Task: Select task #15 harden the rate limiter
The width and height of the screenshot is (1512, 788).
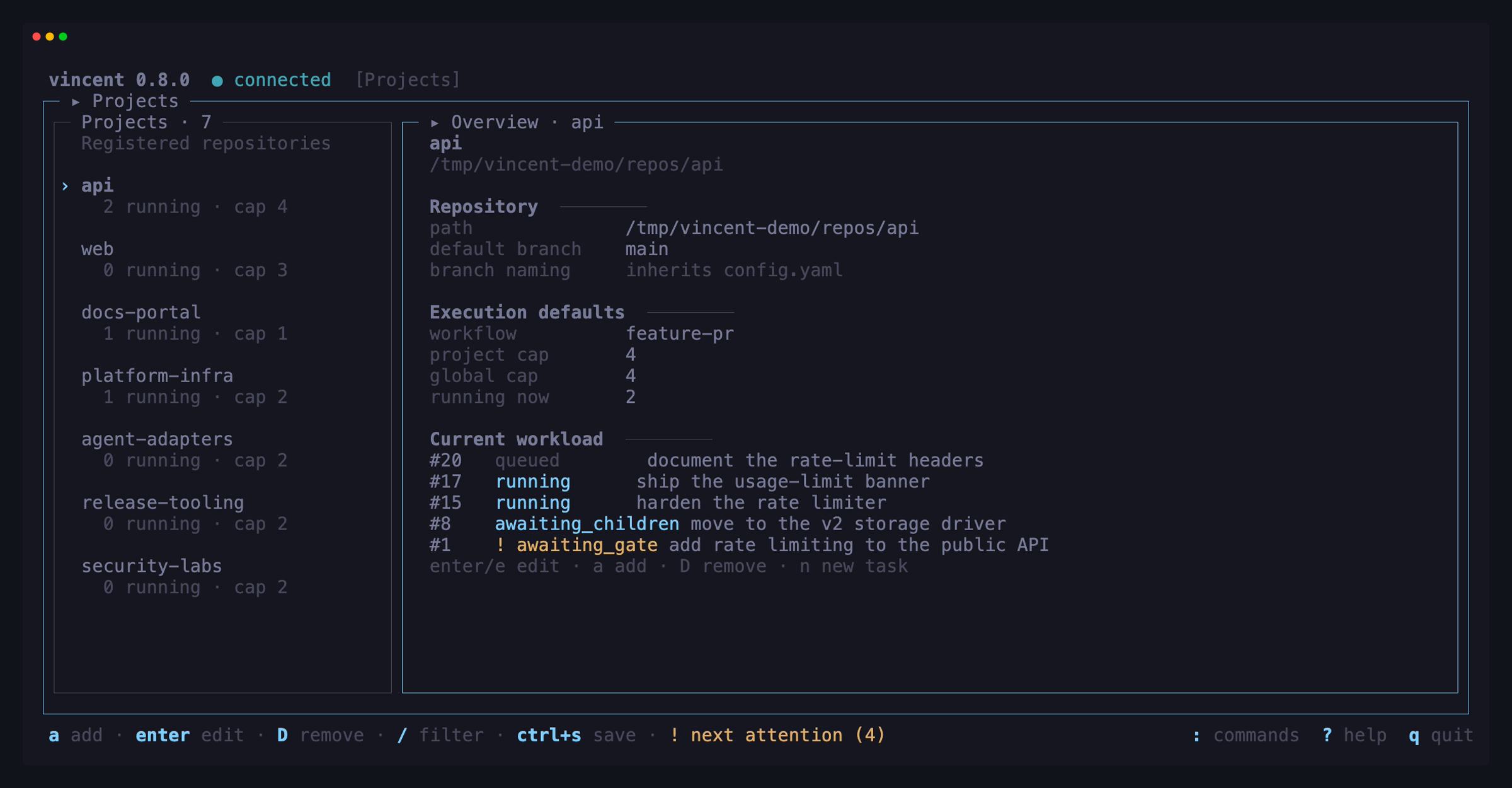Action: pyautogui.click(x=658, y=502)
